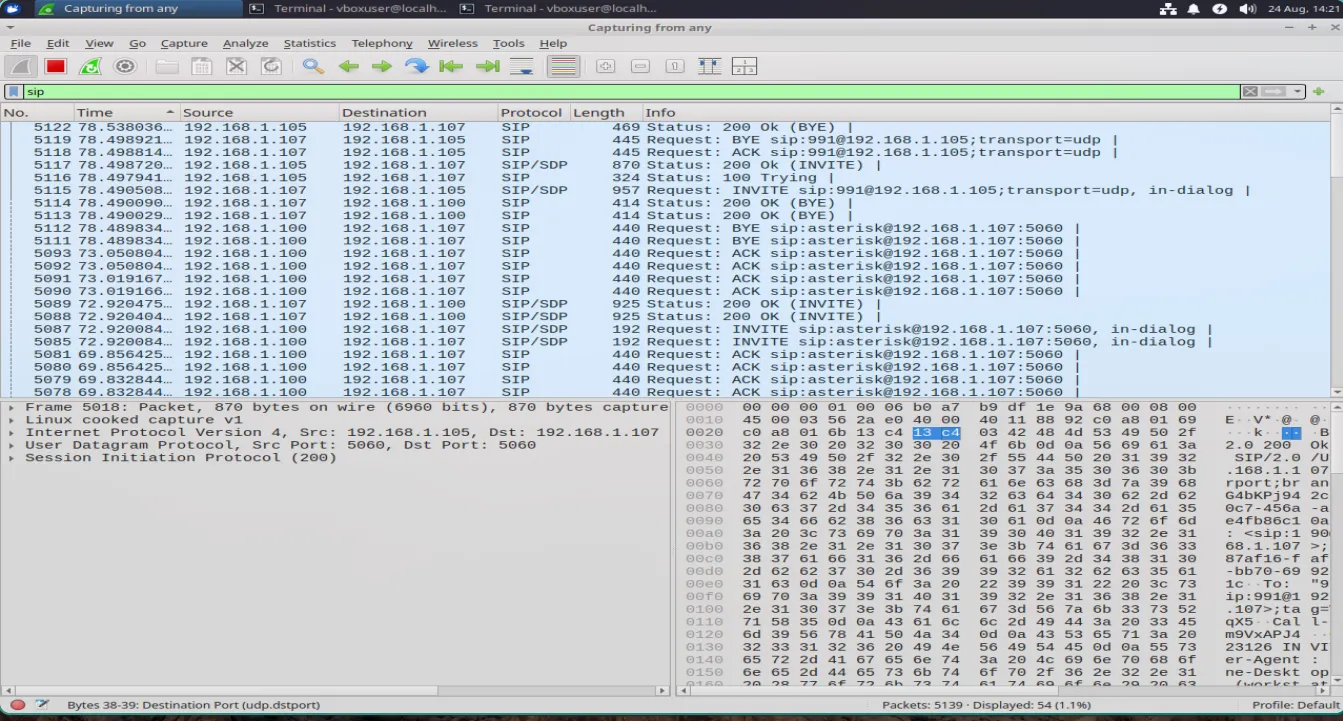The height and width of the screenshot is (721, 1343).
Task: Toggle auto-scroll during live capture
Action: pyautogui.click(x=522, y=66)
